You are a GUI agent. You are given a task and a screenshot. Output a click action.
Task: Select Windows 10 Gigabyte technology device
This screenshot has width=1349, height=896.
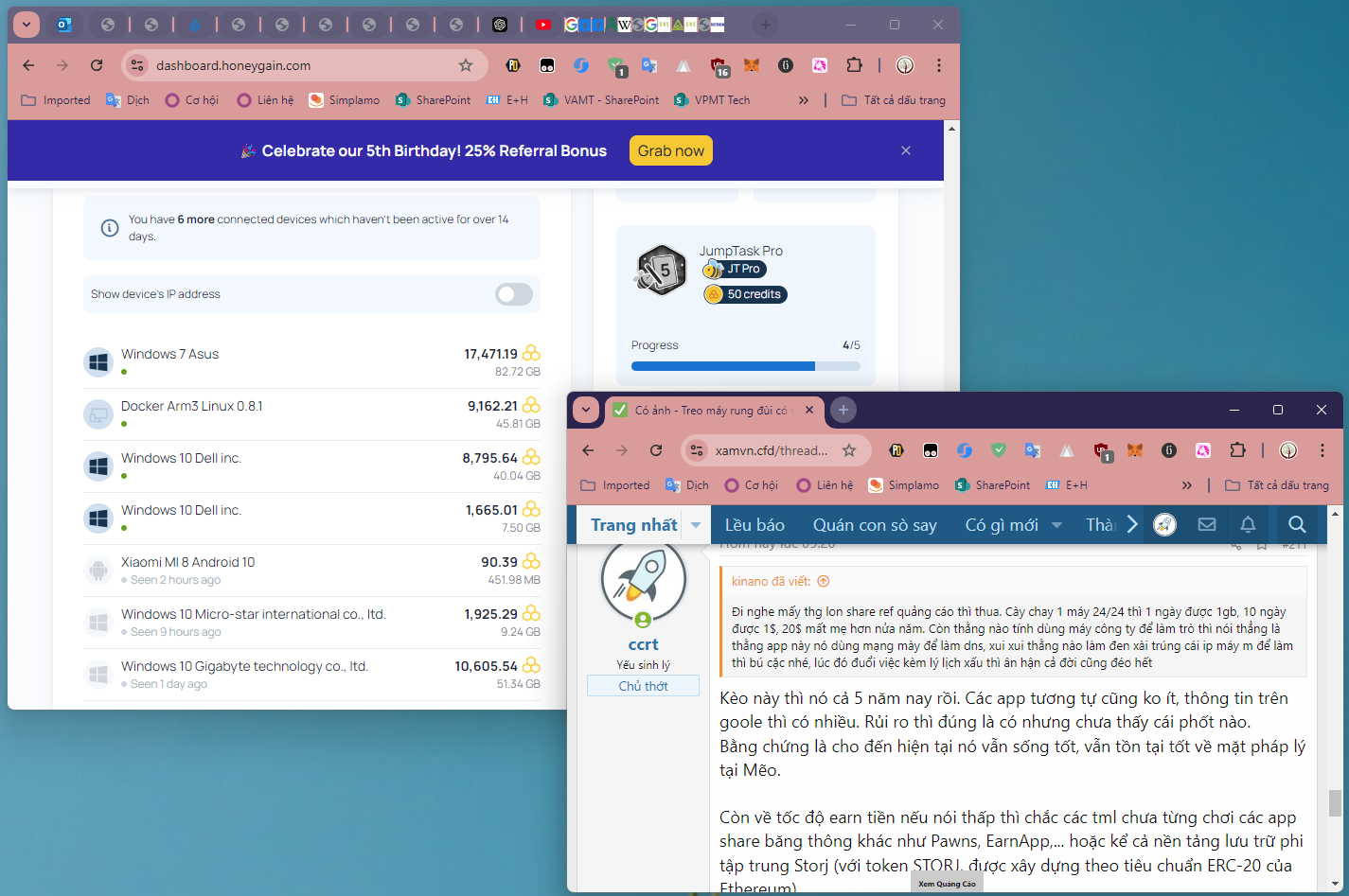[311, 675]
